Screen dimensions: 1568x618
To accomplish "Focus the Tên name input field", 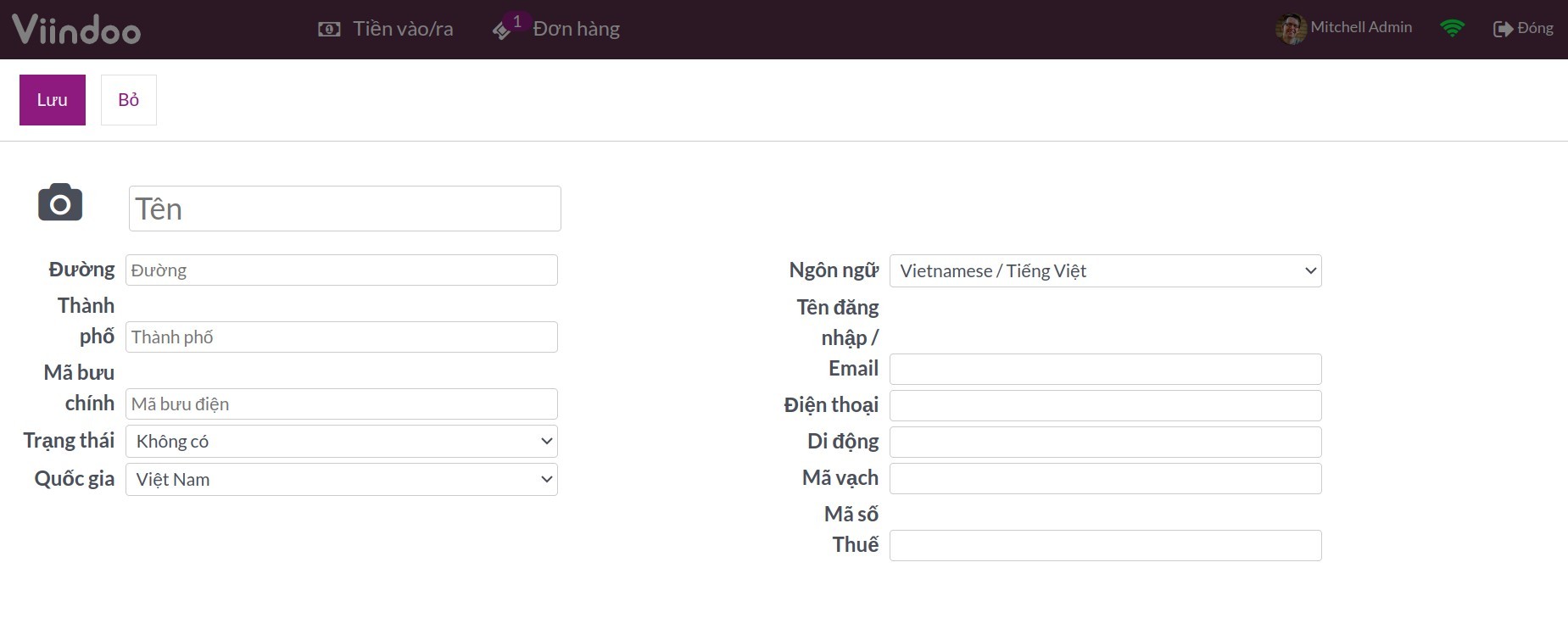I will point(345,209).
